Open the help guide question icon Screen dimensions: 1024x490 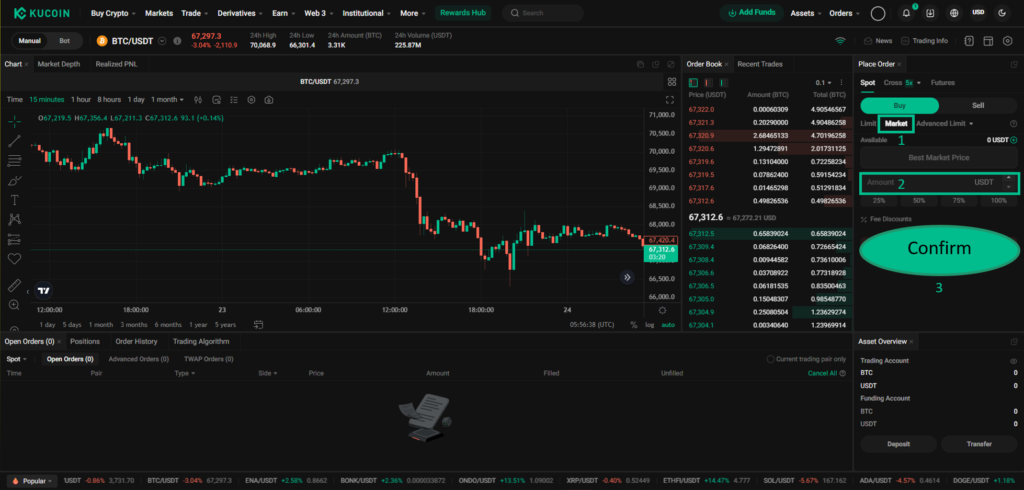point(969,41)
